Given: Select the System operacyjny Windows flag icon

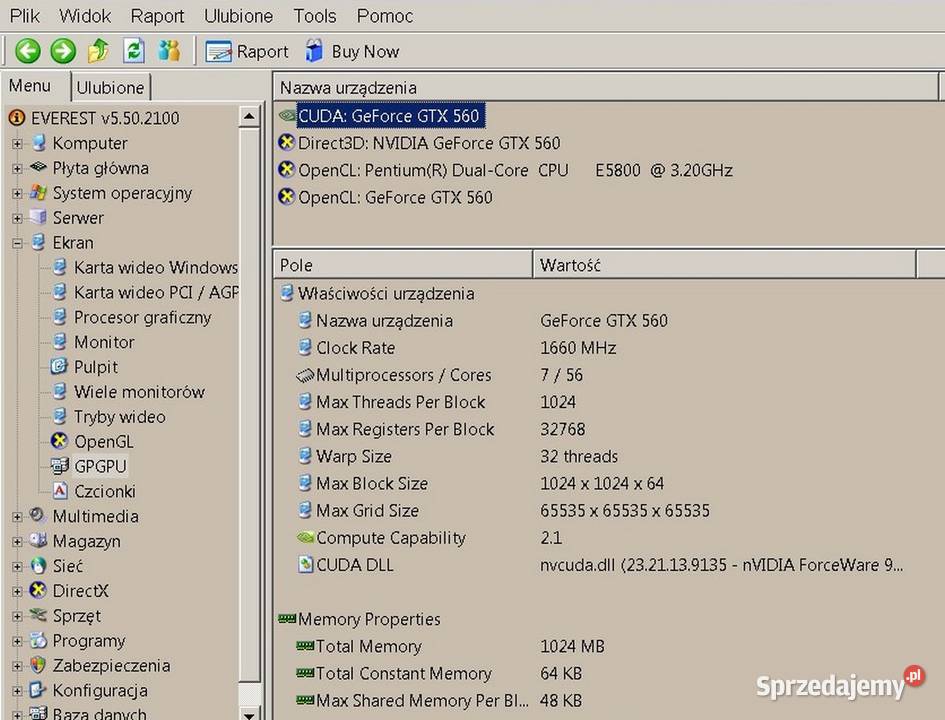Looking at the screenshot, I should (39, 193).
